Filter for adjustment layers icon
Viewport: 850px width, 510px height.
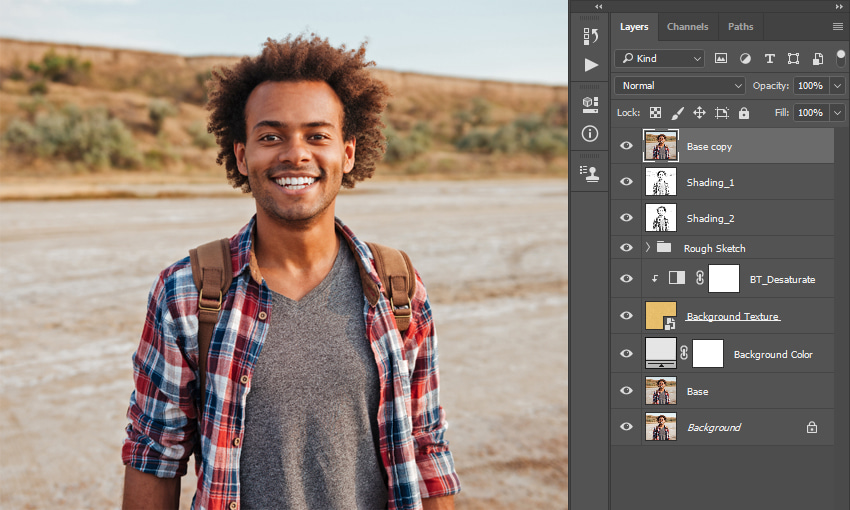pos(745,59)
